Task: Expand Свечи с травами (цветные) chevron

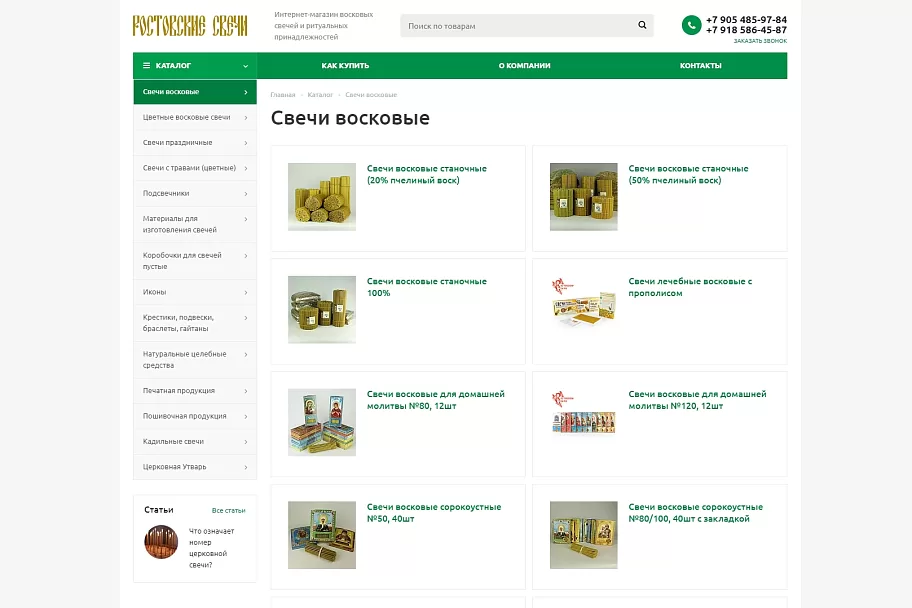Action: click(x=246, y=168)
